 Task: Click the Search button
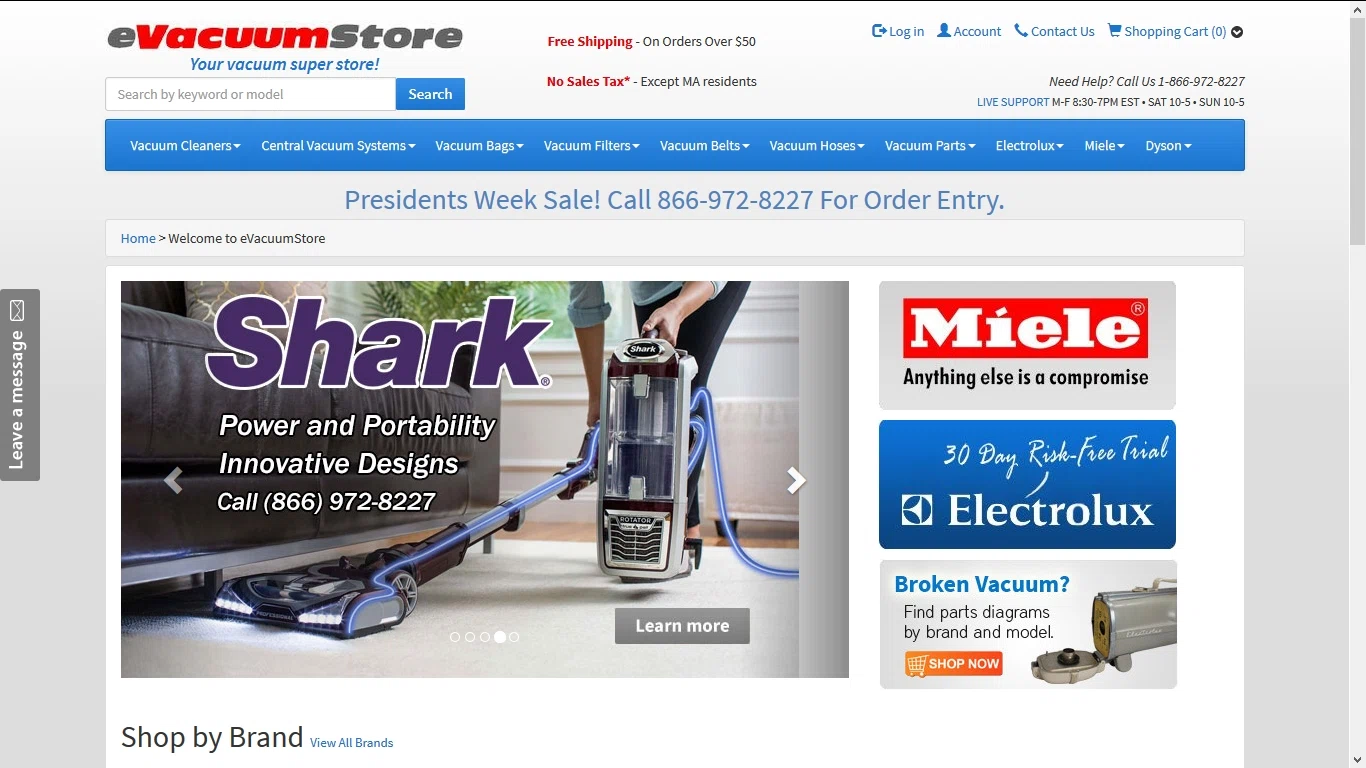tap(430, 94)
